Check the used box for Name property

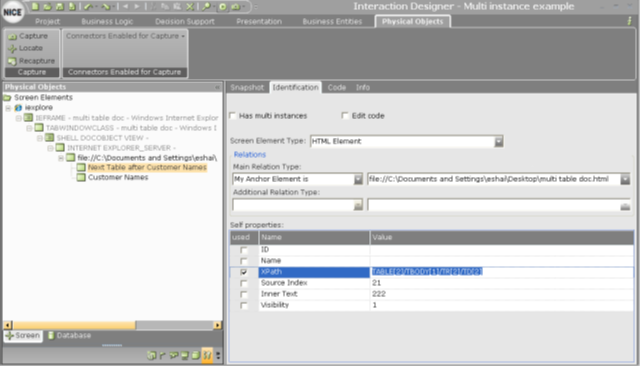tap(244, 261)
